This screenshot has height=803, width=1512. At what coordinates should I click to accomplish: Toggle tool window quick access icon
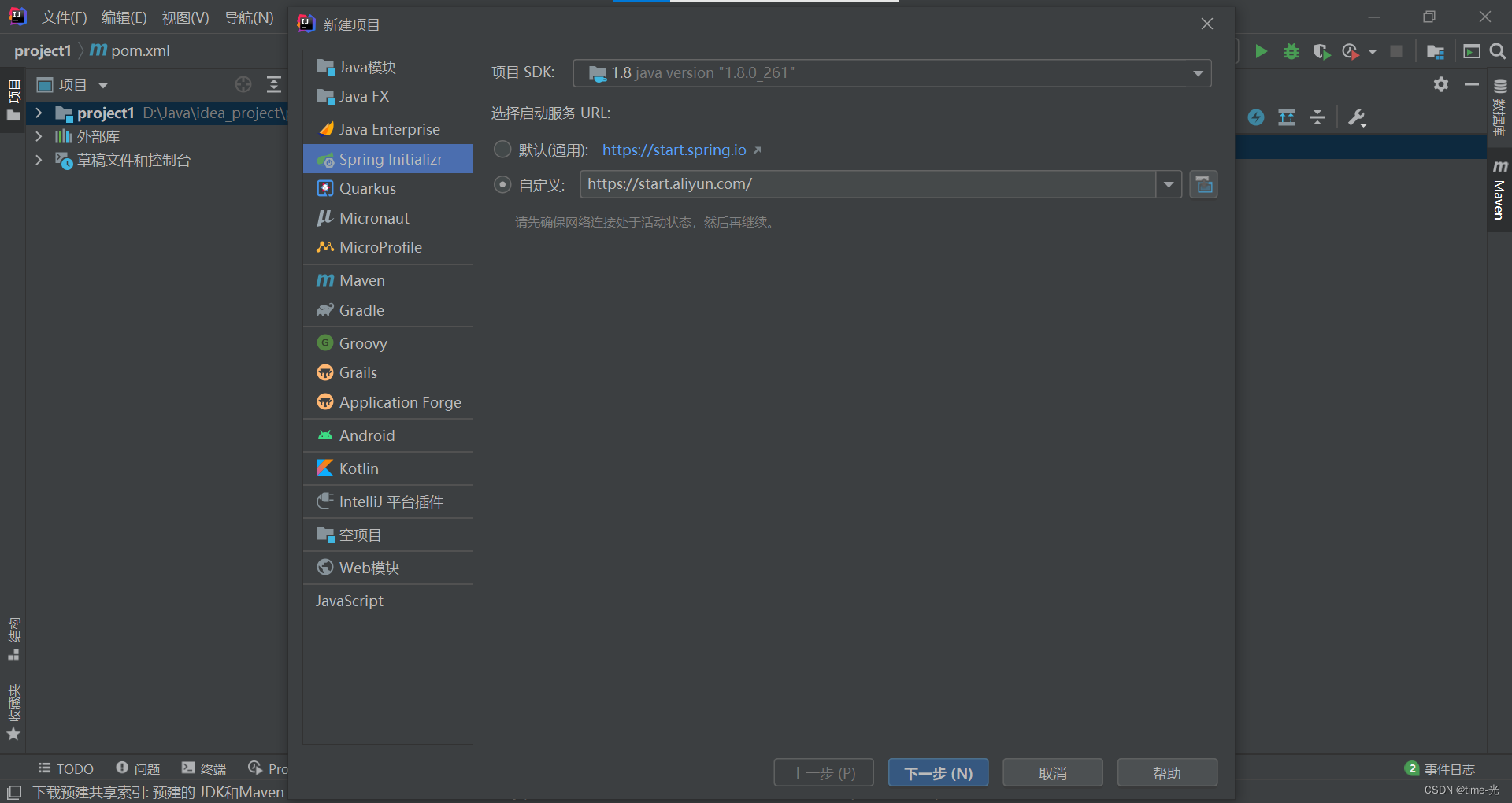13,792
